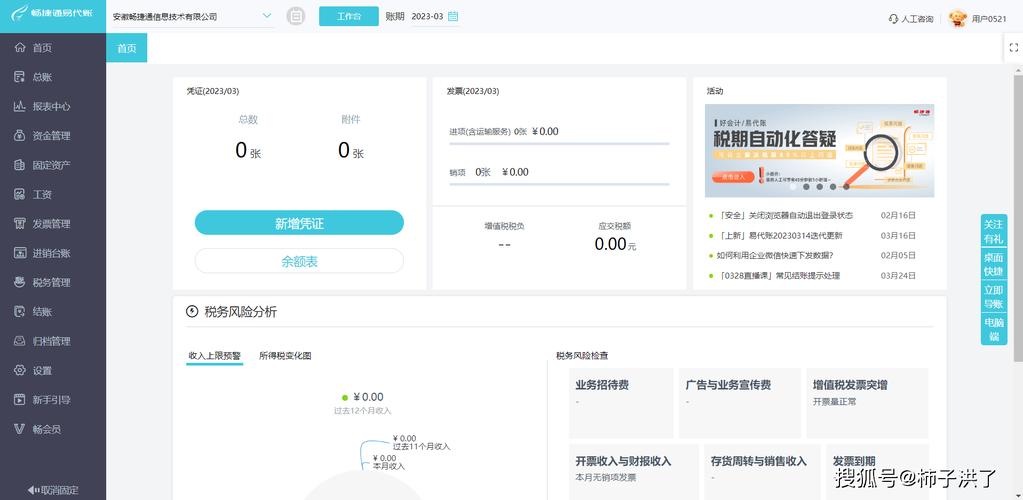Click the 畅捷通易代账 logo
This screenshot has height=500, width=1023.
tap(52, 12)
